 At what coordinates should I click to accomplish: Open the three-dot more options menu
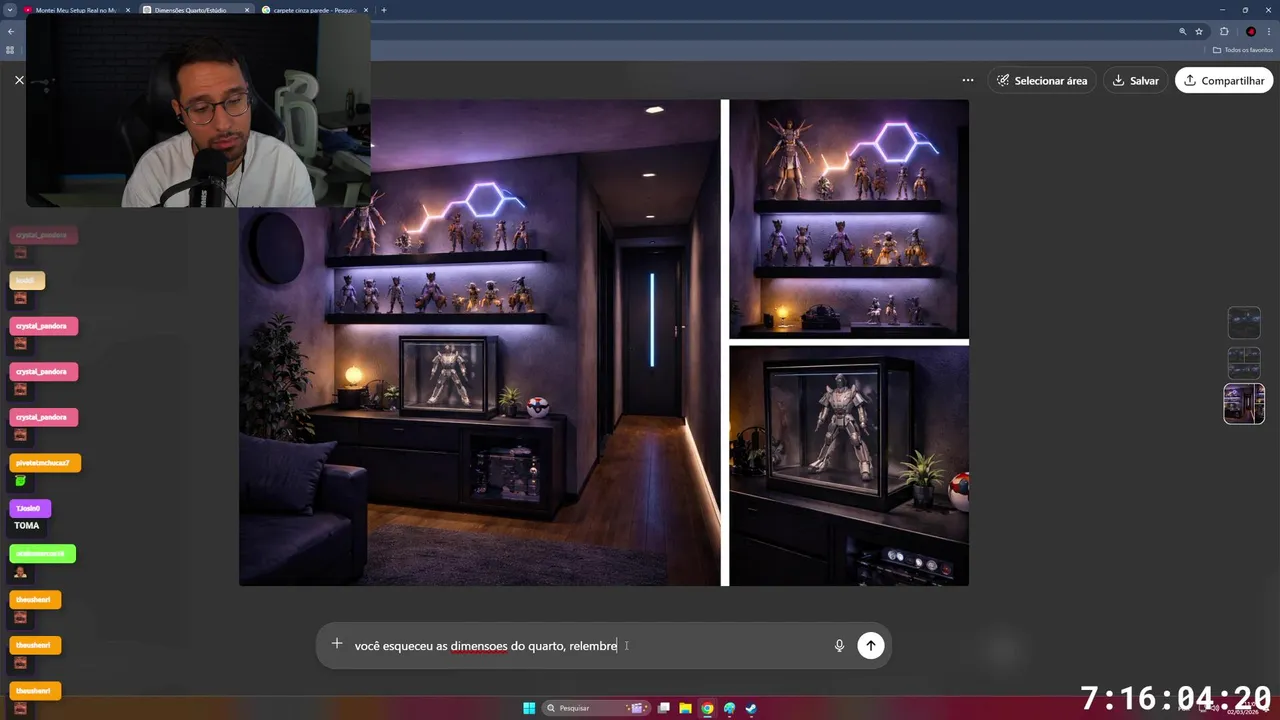[968, 80]
